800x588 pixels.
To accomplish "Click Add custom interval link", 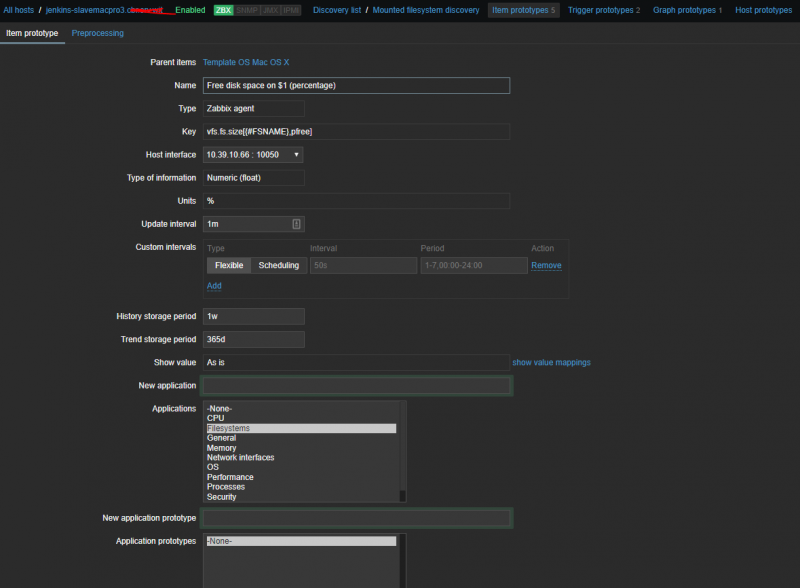I will [x=214, y=286].
